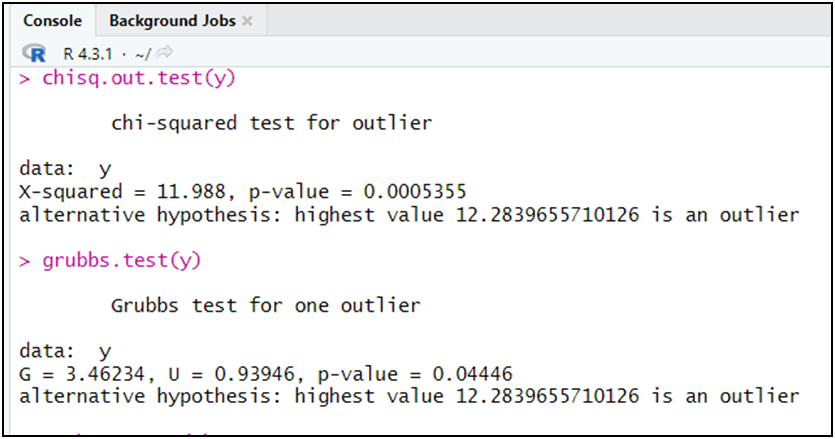
Task: Click the Grubbs test for one outlier heading
Action: [x=265, y=305]
